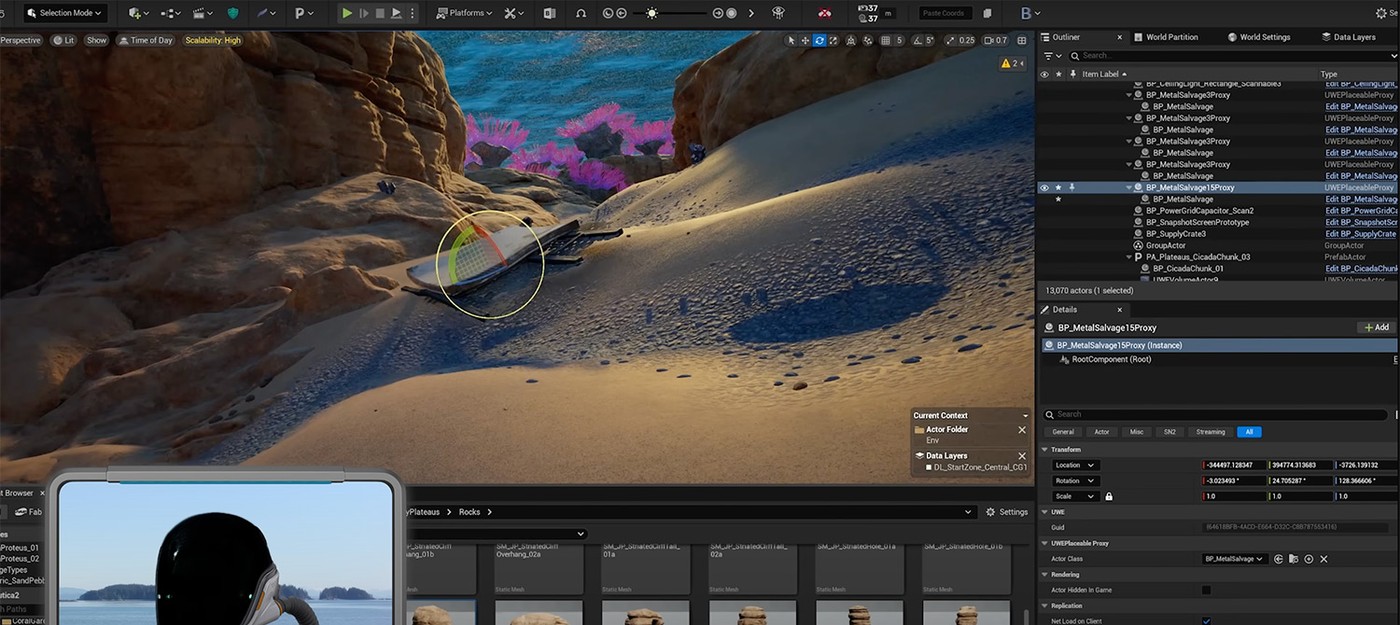The image size is (1400, 625).
Task: Select the scale gizmo tool in viewport
Action: [835, 40]
